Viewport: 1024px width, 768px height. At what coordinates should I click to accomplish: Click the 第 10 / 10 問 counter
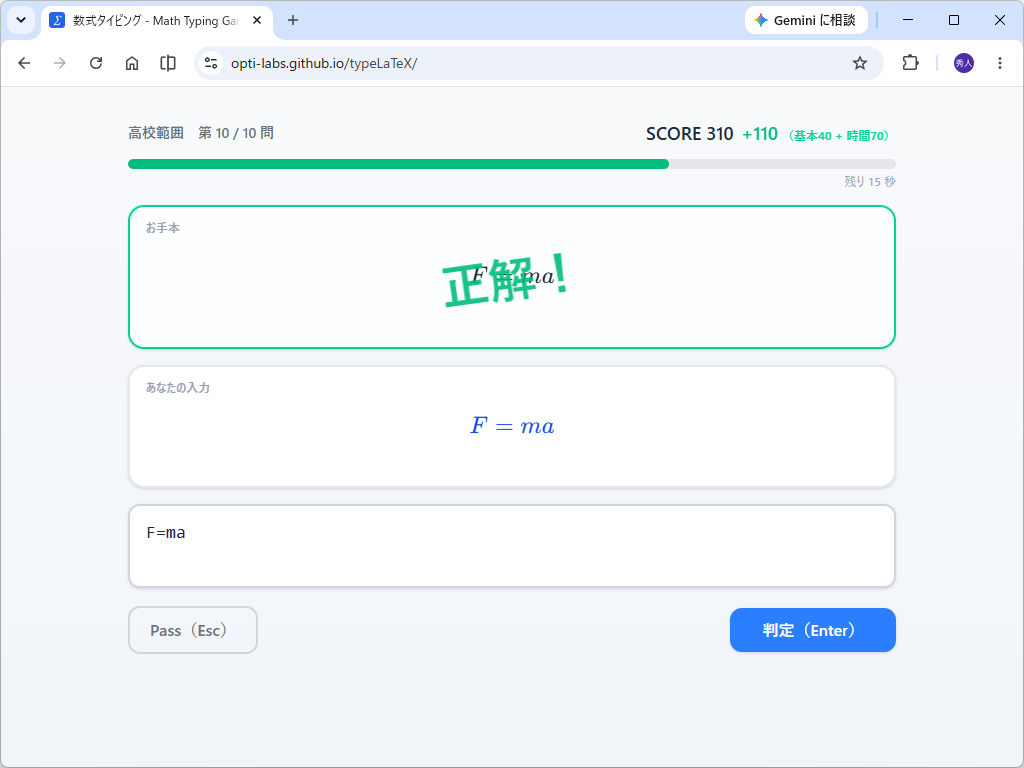pyautogui.click(x=236, y=133)
